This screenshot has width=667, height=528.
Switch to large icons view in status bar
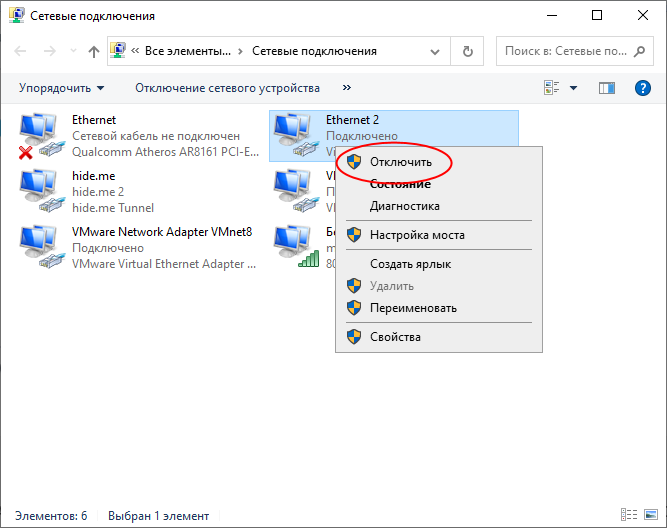point(651,514)
